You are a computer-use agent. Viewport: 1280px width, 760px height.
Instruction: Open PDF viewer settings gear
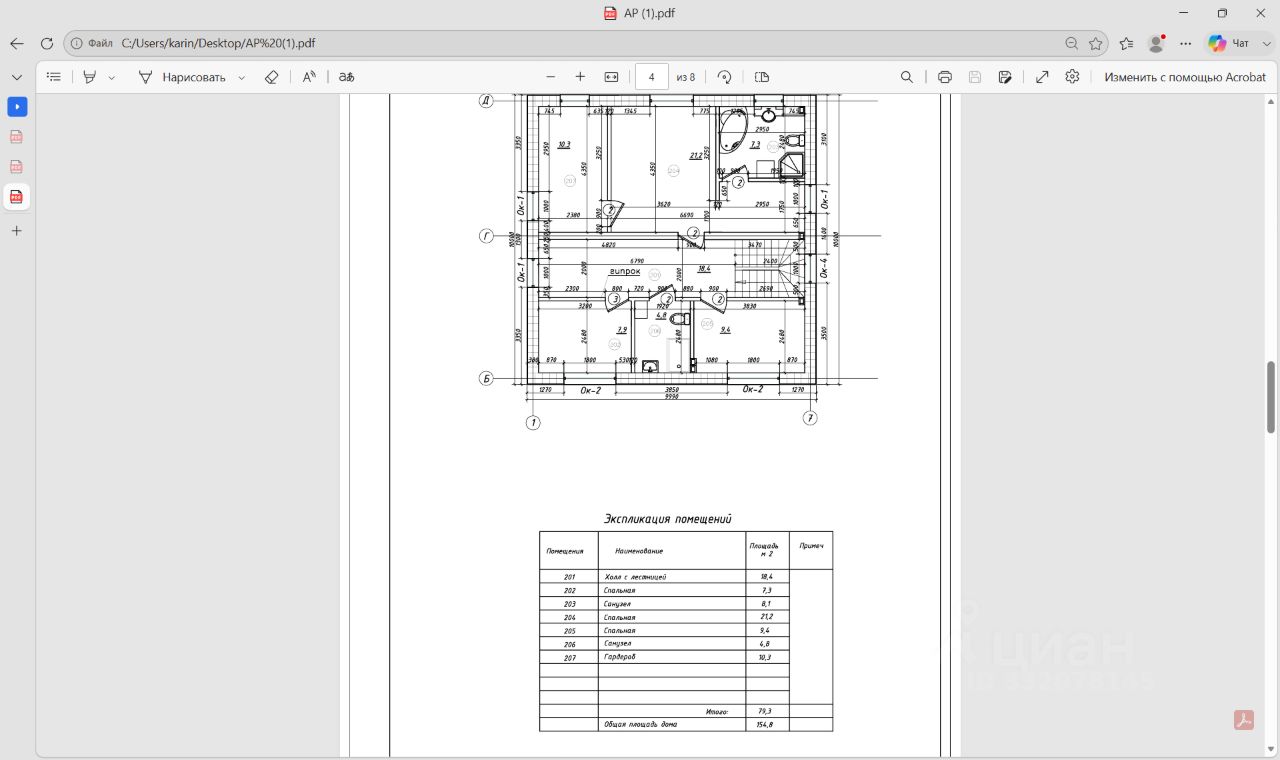(x=1072, y=77)
